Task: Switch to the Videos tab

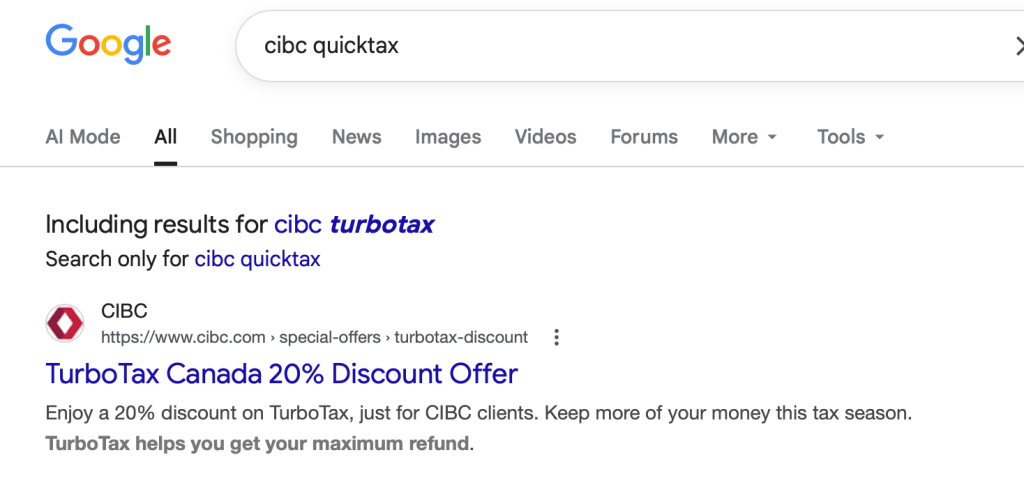Action: [x=545, y=137]
